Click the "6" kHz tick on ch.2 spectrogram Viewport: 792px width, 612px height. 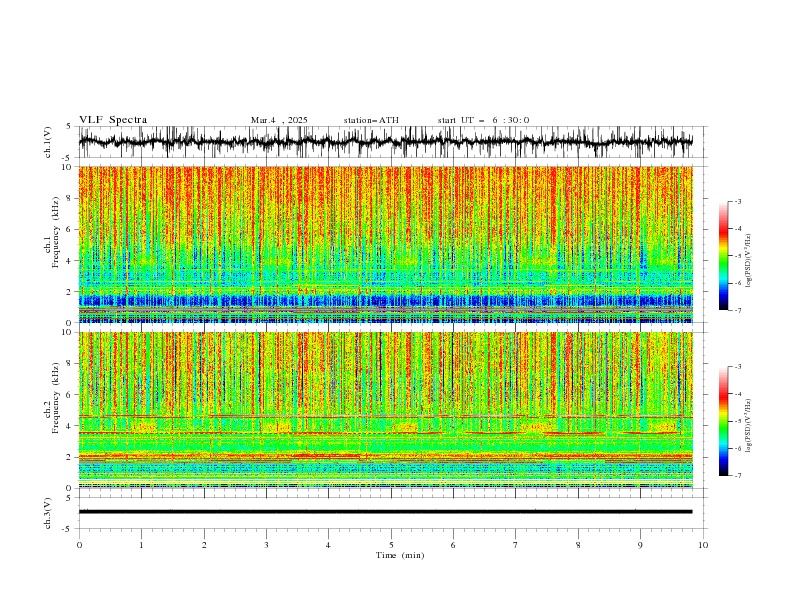(71, 395)
